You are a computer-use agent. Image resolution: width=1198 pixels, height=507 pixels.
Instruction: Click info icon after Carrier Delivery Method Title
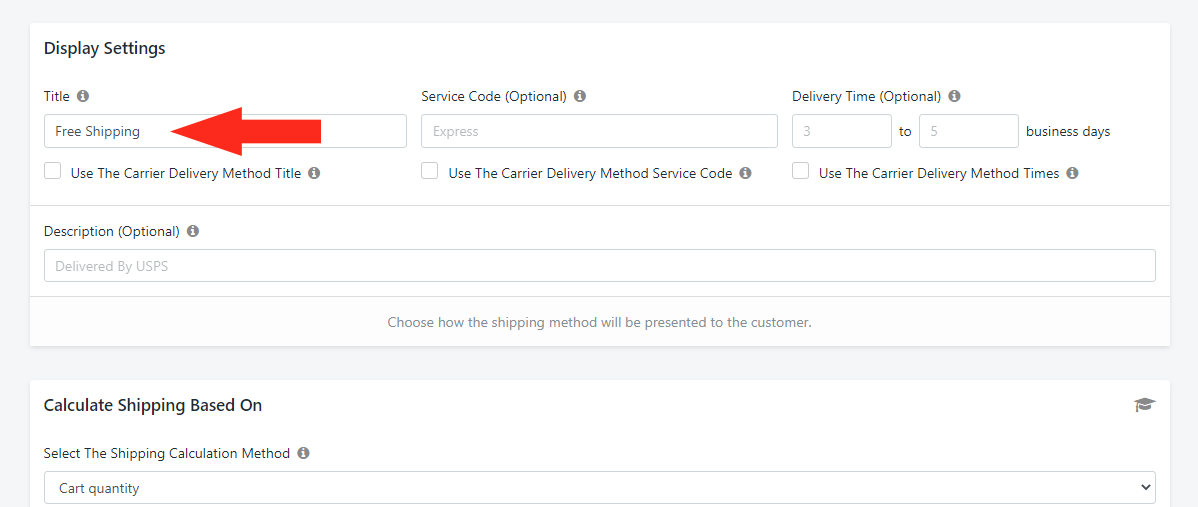coord(314,173)
